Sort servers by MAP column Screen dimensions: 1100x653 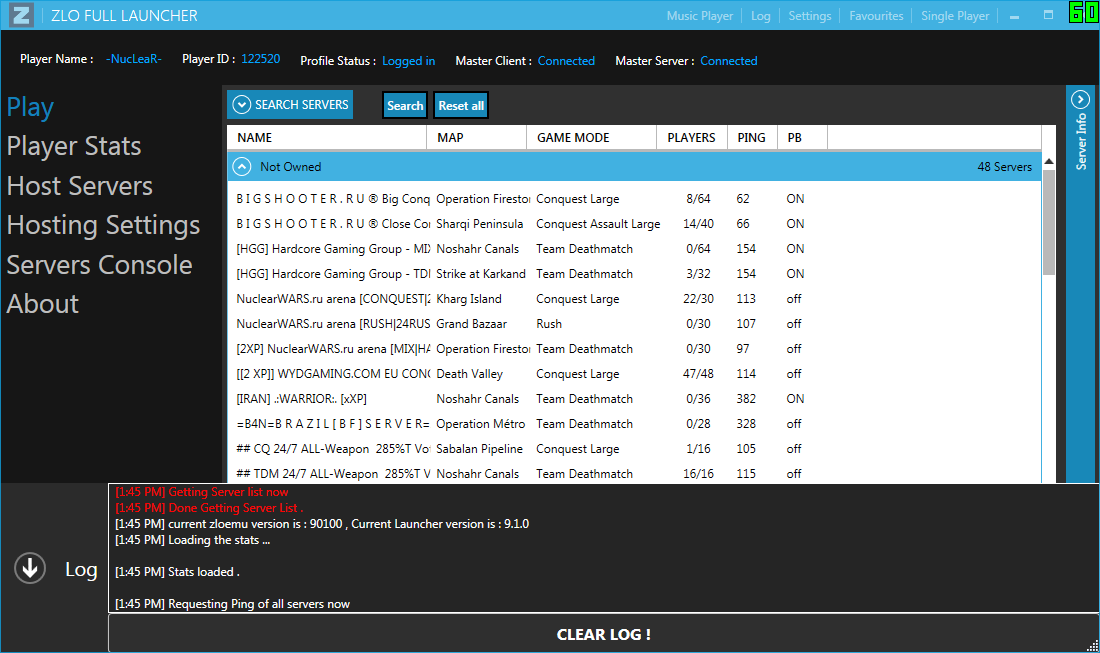(x=476, y=137)
